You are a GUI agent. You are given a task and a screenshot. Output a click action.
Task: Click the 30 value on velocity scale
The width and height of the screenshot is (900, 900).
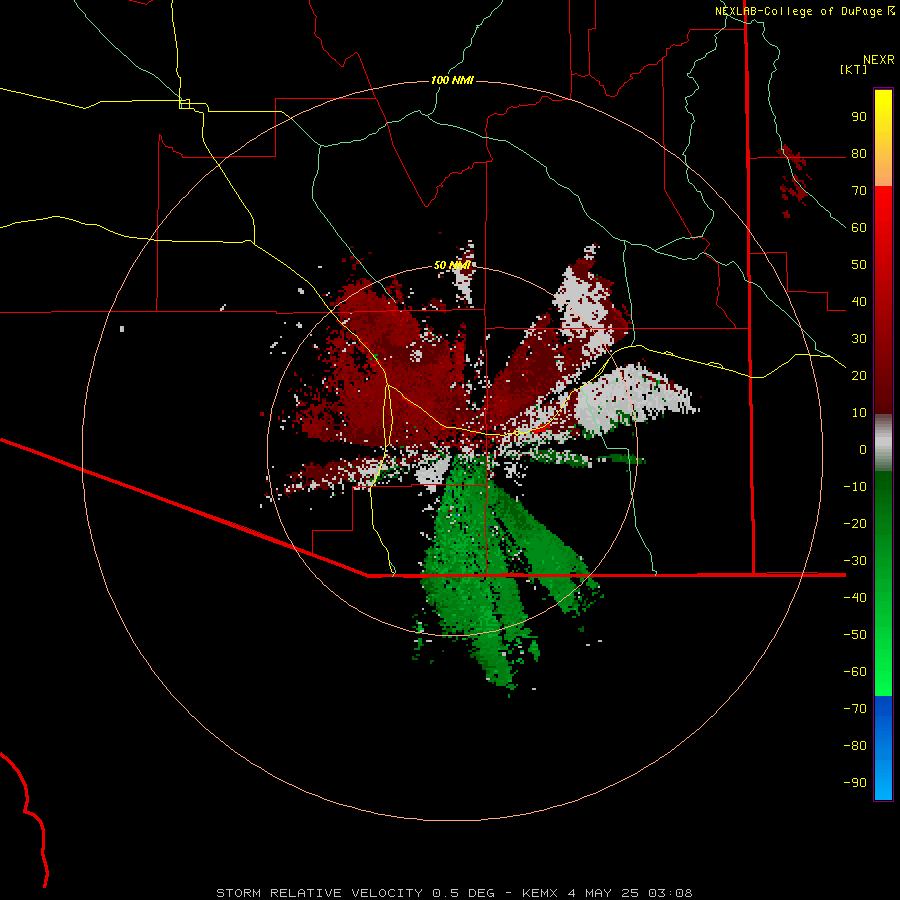859,339
